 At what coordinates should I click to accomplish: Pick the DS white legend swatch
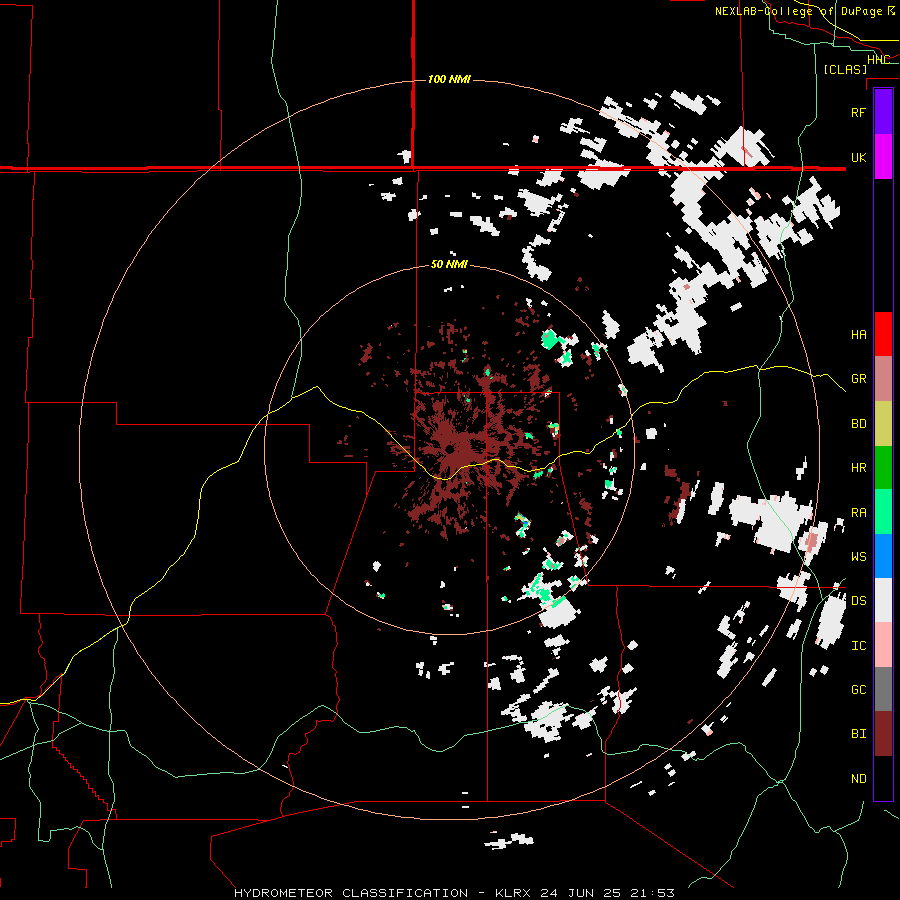883,600
